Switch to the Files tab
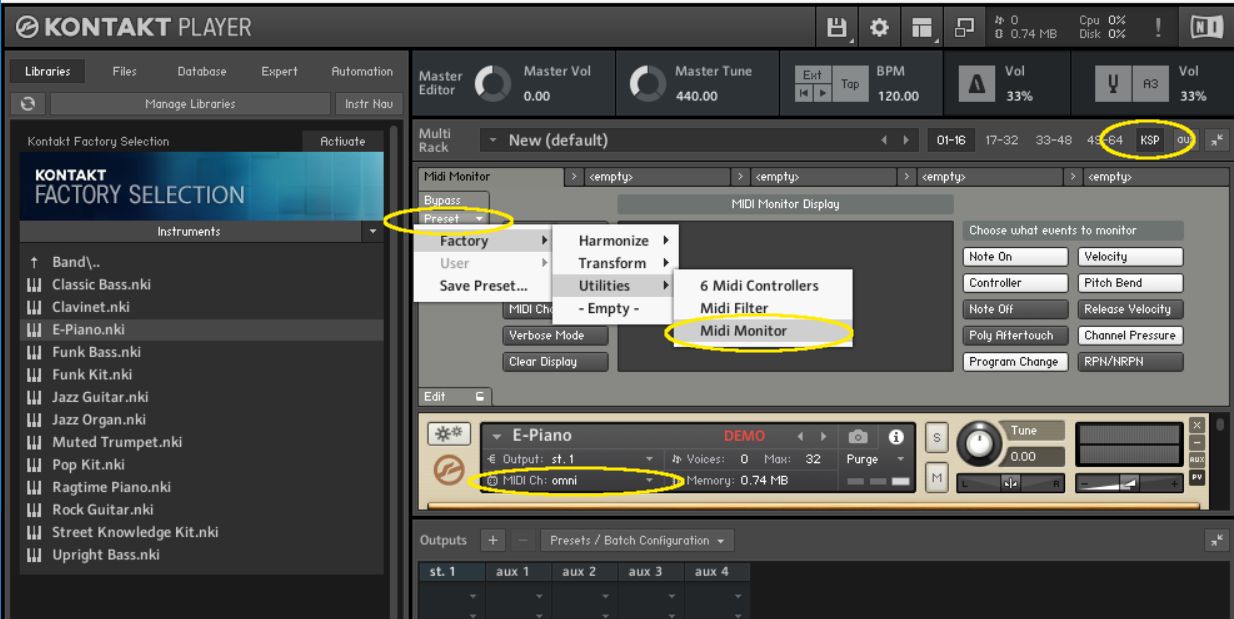 pos(125,71)
